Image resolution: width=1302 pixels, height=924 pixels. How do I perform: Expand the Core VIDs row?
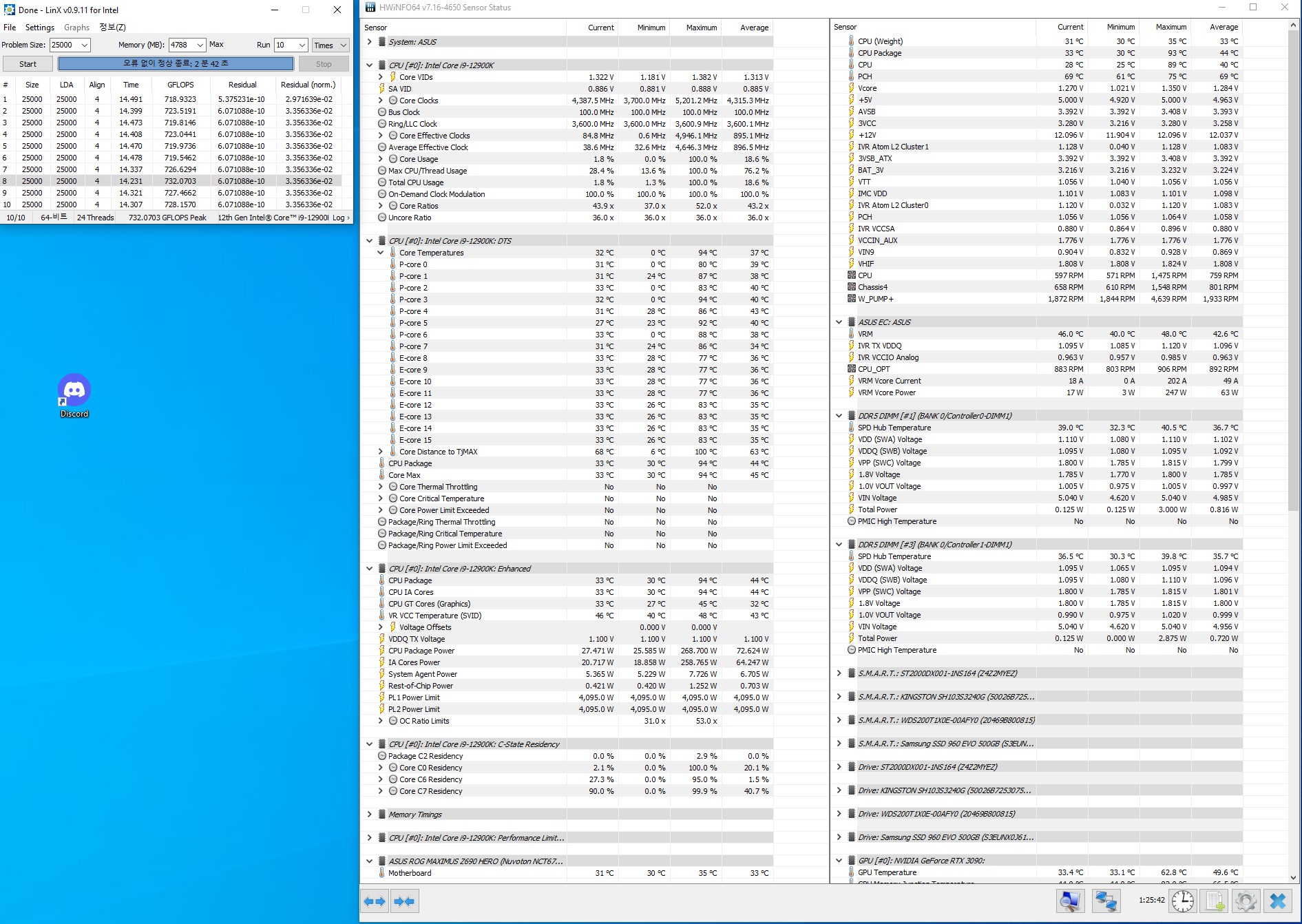(381, 77)
